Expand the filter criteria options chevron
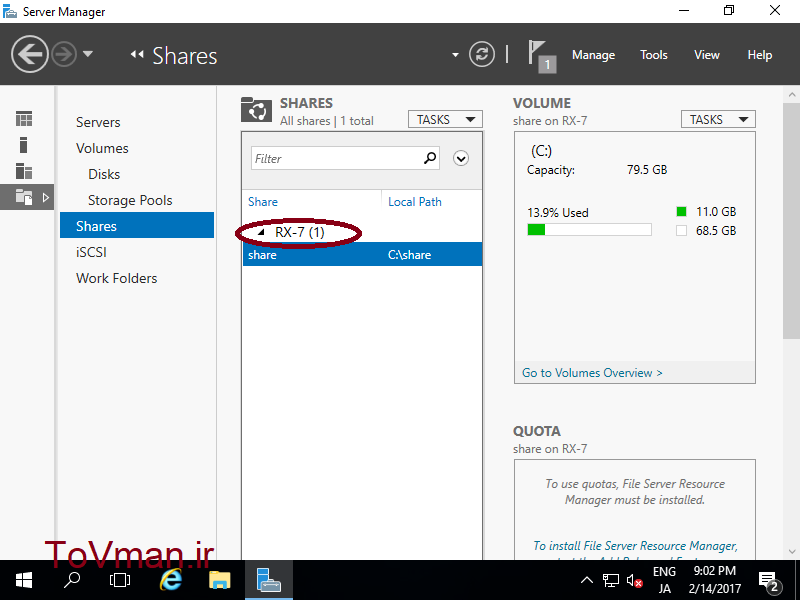Image resolution: width=800 pixels, height=600 pixels. coord(461,158)
